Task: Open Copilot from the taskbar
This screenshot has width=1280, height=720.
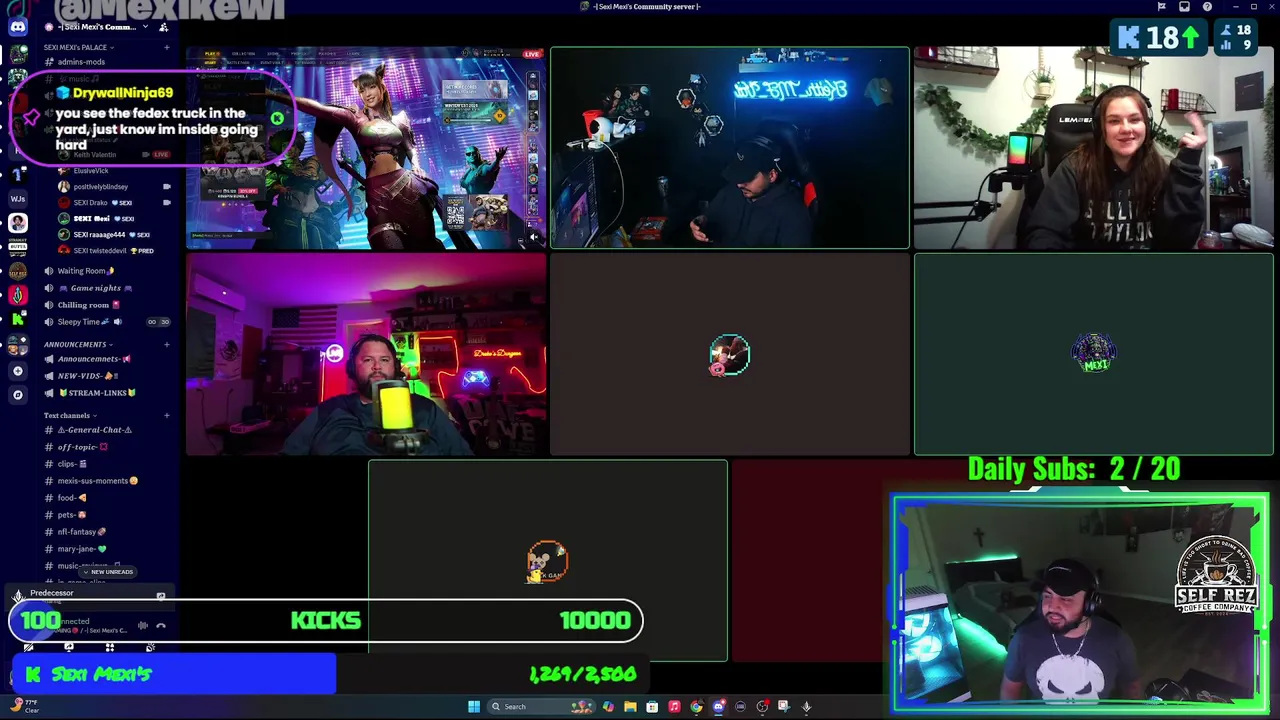Action: point(608,707)
